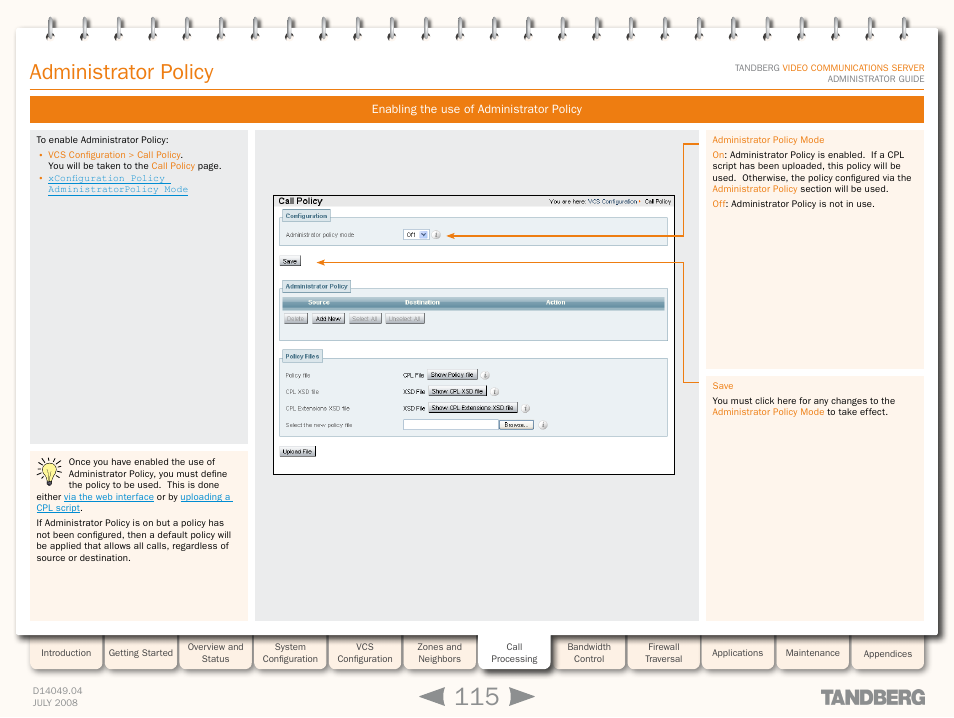This screenshot has width=954, height=718.
Task: Click the Unselect All button
Action: pyautogui.click(x=405, y=319)
